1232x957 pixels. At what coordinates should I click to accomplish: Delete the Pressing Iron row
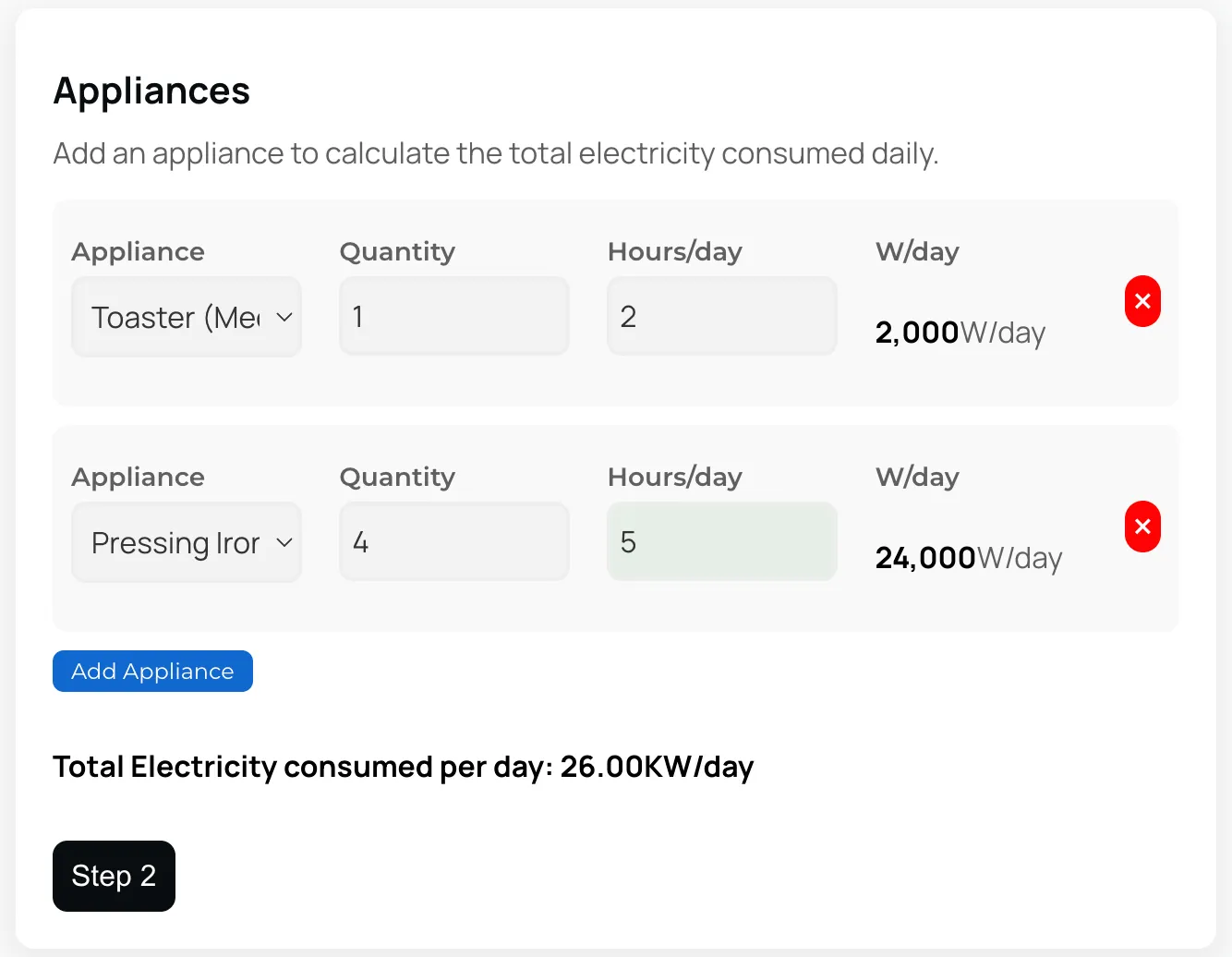(x=1142, y=527)
